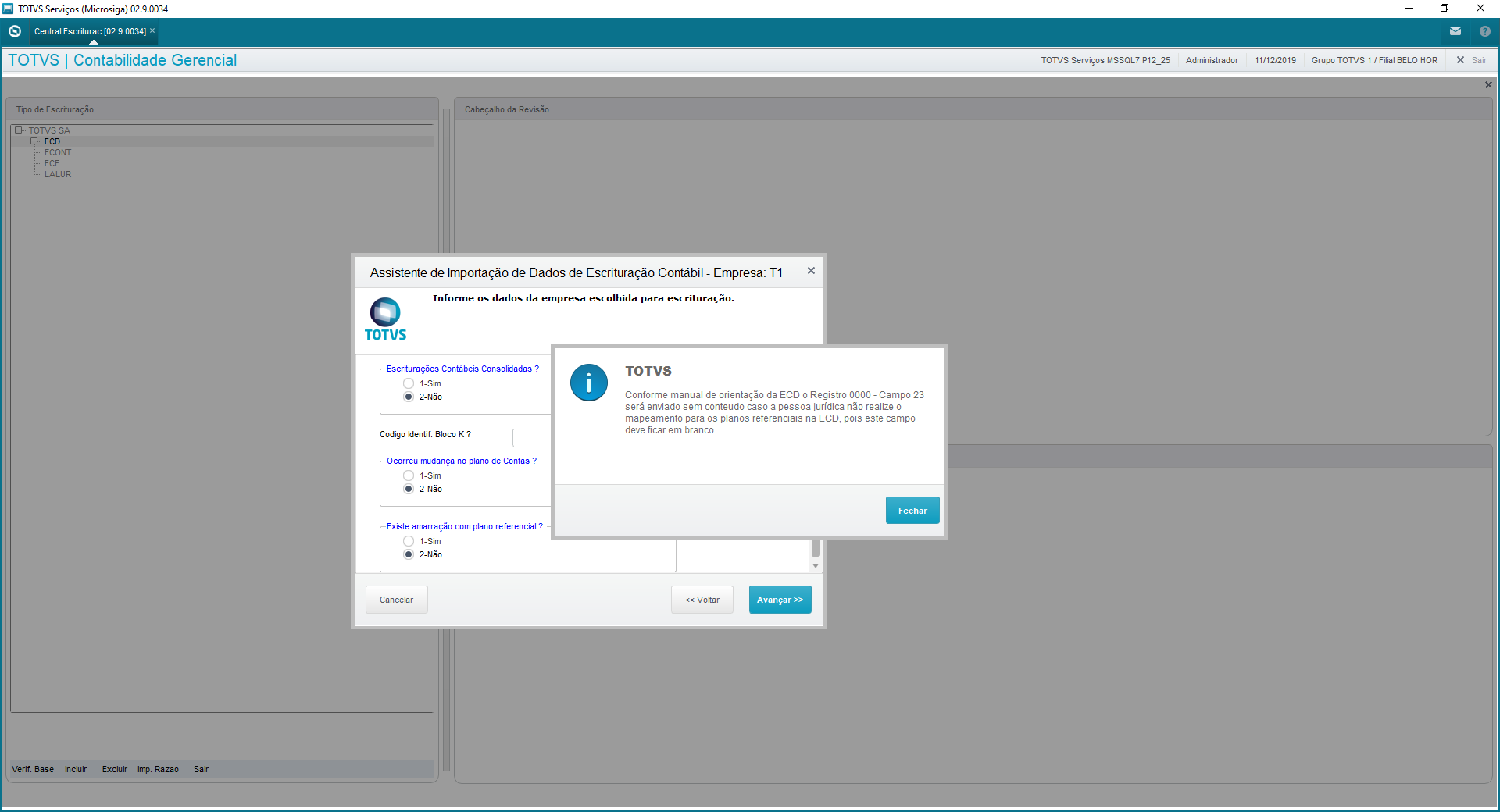Open the mail messages icon
The image size is (1500, 812).
click(1455, 31)
